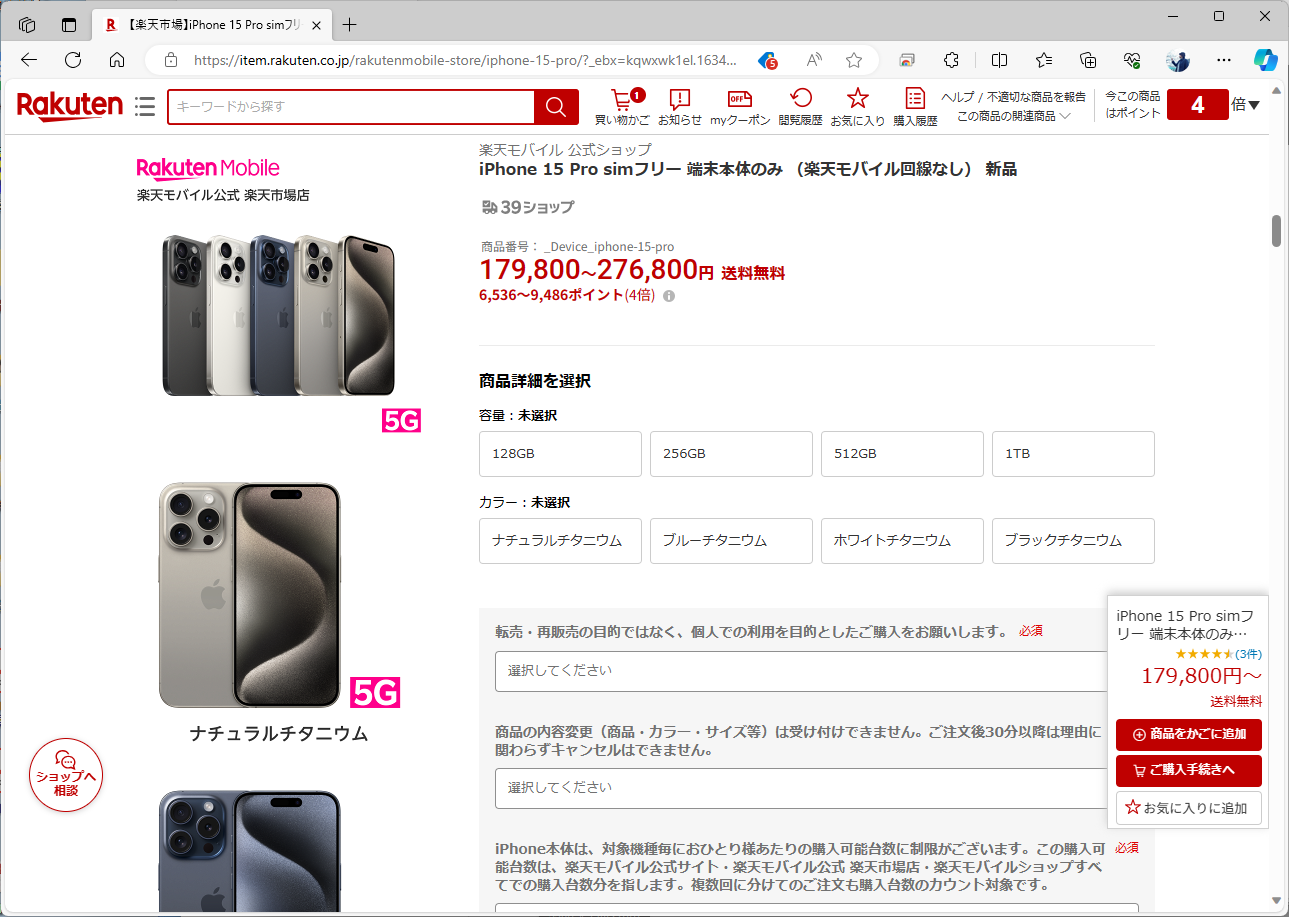Switch to the 楽天市場 iPhone 15 Pro tab
Screen dimensions: 1289x917
pos(212,25)
